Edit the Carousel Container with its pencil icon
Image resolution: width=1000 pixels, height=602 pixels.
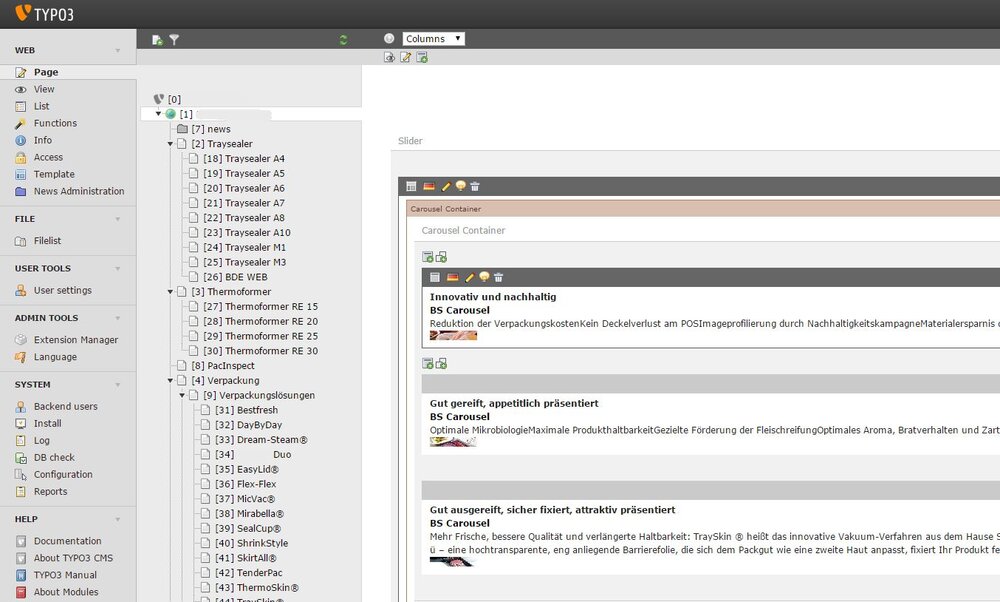click(446, 186)
